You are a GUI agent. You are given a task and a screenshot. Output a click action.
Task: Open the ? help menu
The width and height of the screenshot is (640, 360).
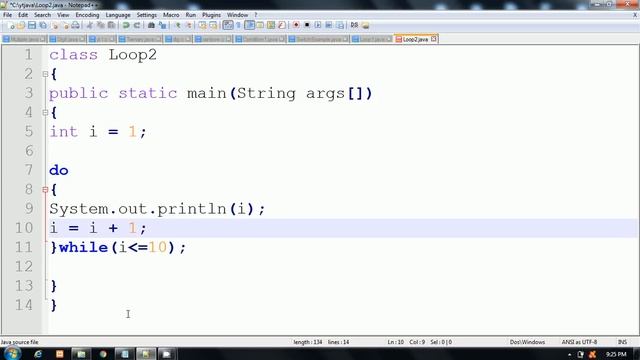click(x=256, y=15)
